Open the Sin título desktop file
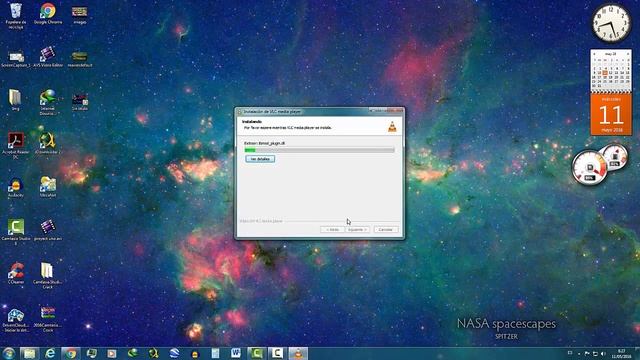 pos(80,102)
